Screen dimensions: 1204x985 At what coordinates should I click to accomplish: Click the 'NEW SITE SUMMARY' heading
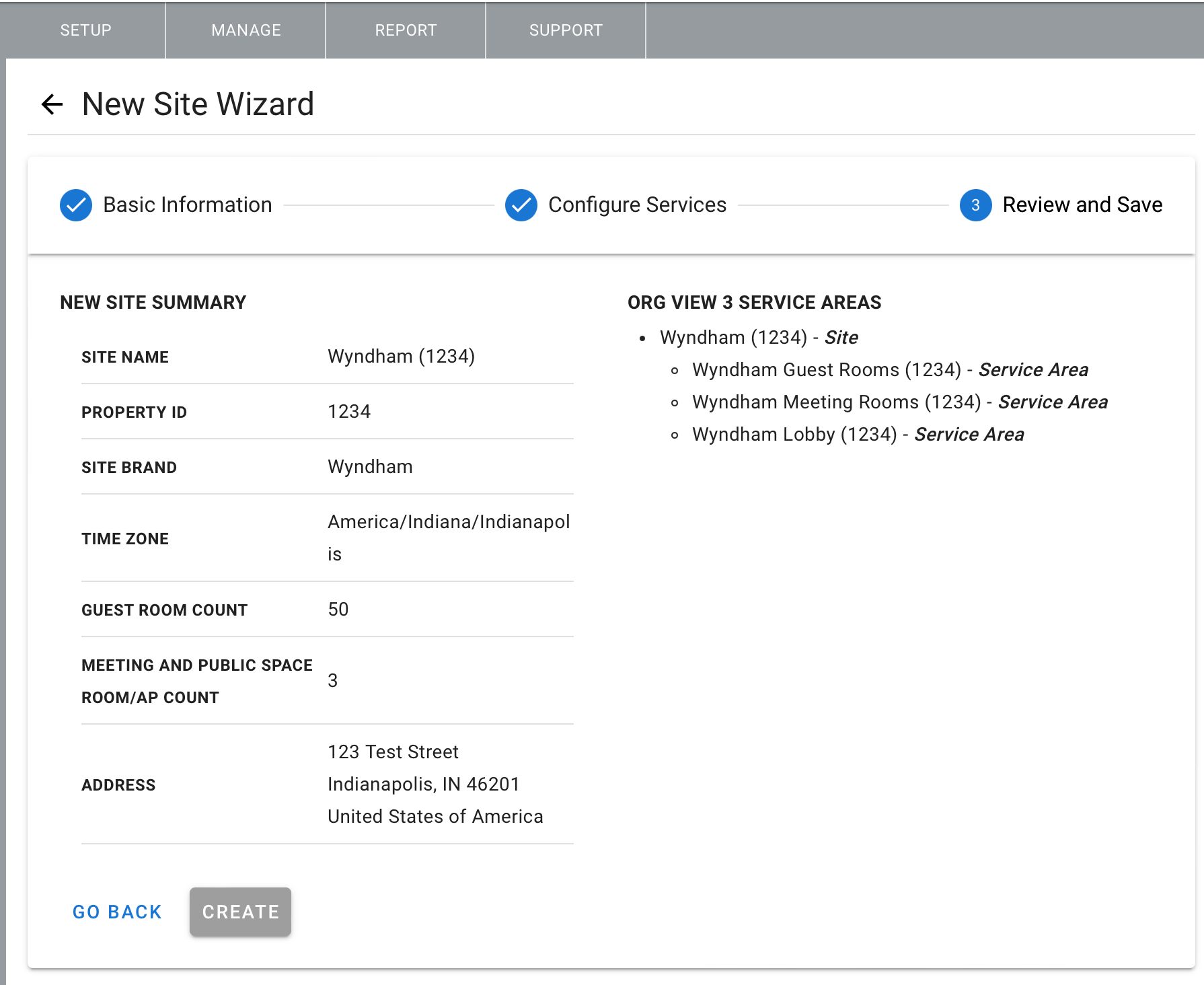click(x=153, y=302)
